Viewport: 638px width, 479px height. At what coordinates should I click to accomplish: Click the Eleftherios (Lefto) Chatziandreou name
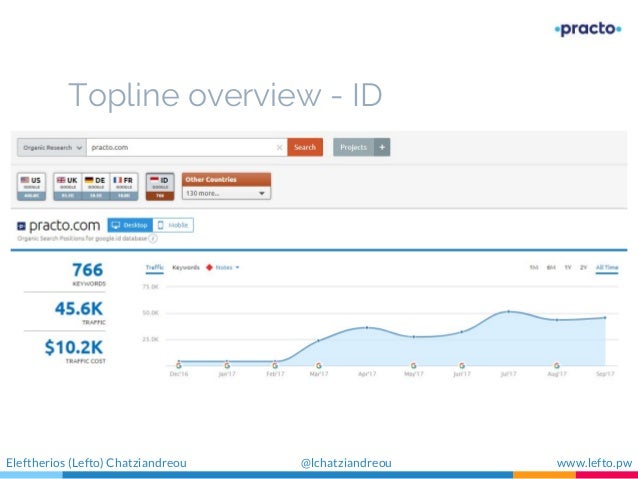click(x=96, y=463)
